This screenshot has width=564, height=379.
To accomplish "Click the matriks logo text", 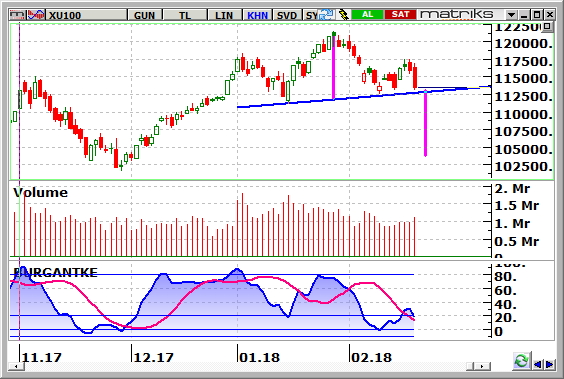I will pyautogui.click(x=457, y=14).
